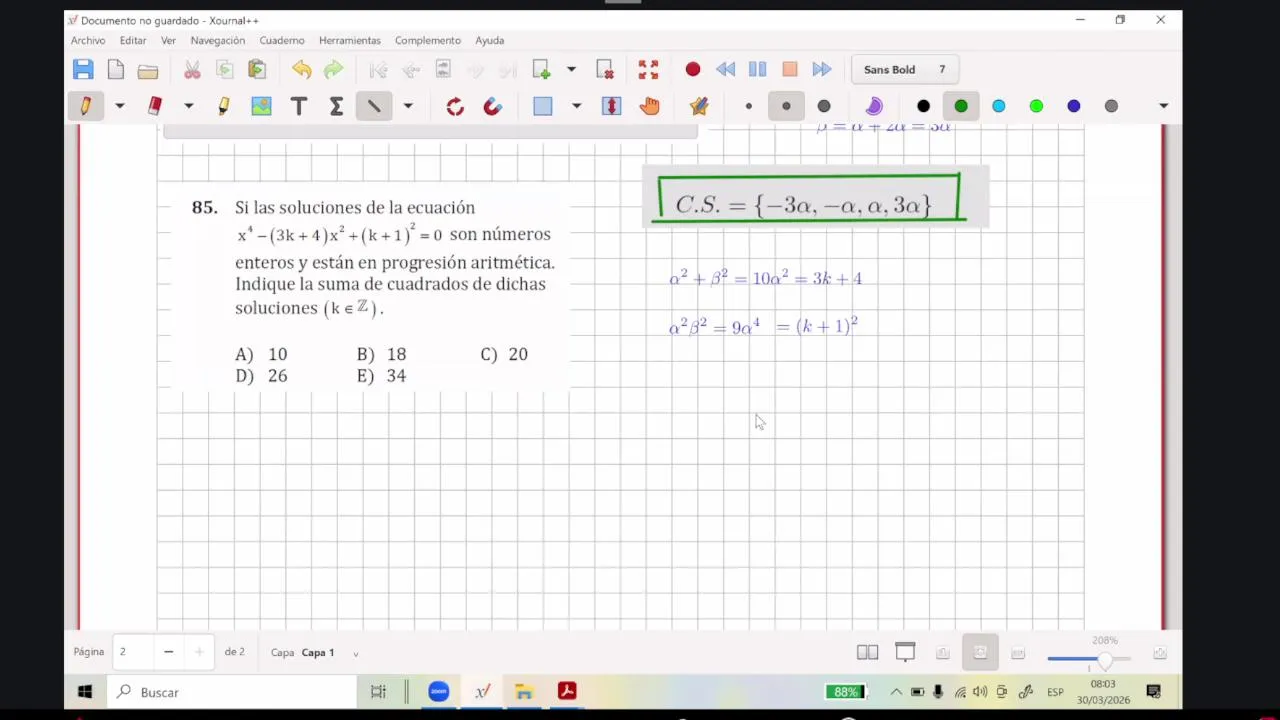Image resolution: width=1280 pixels, height=720 pixels.
Task: Pick the bright green color swatch
Action: [1036, 106]
